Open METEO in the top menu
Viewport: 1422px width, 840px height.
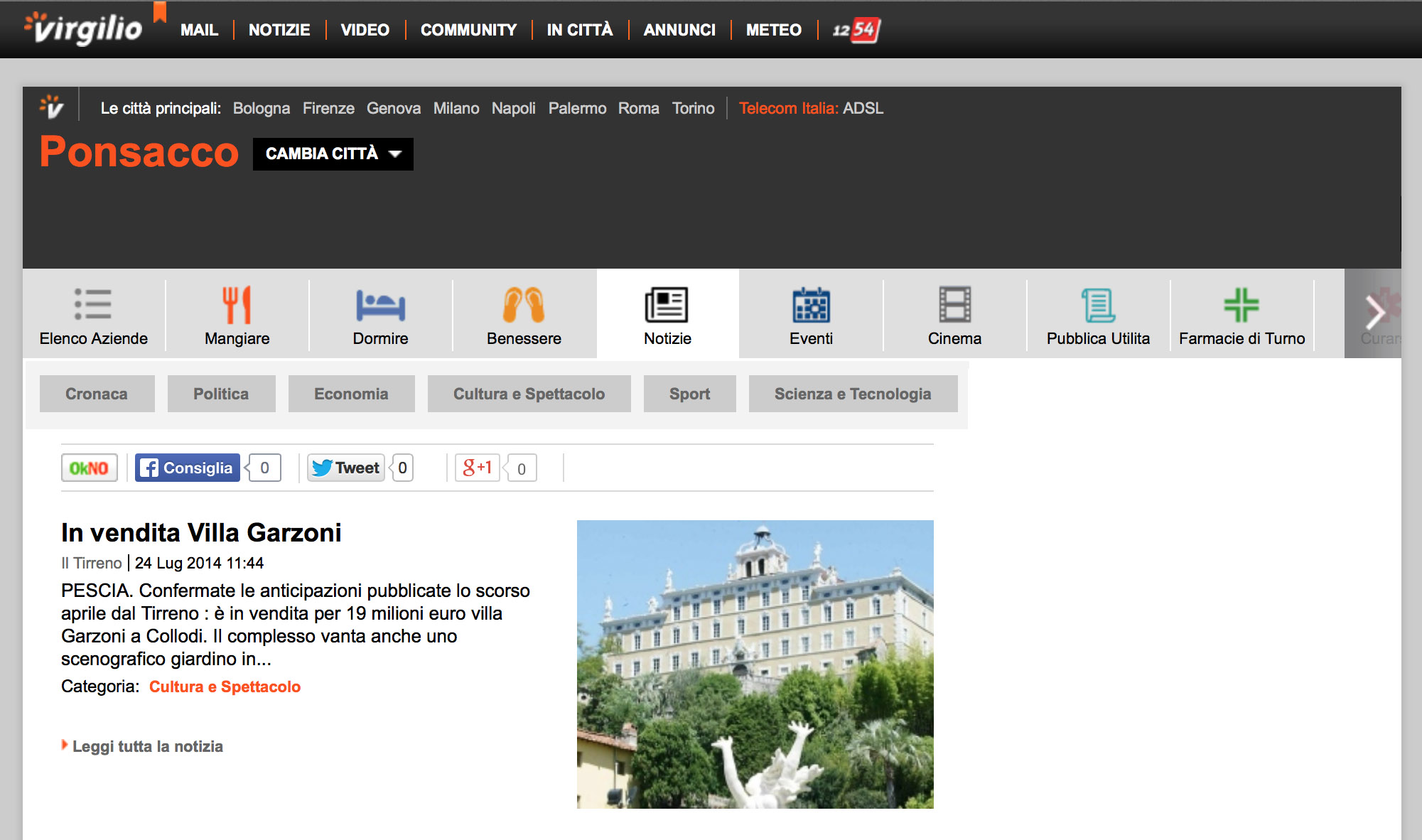(773, 30)
